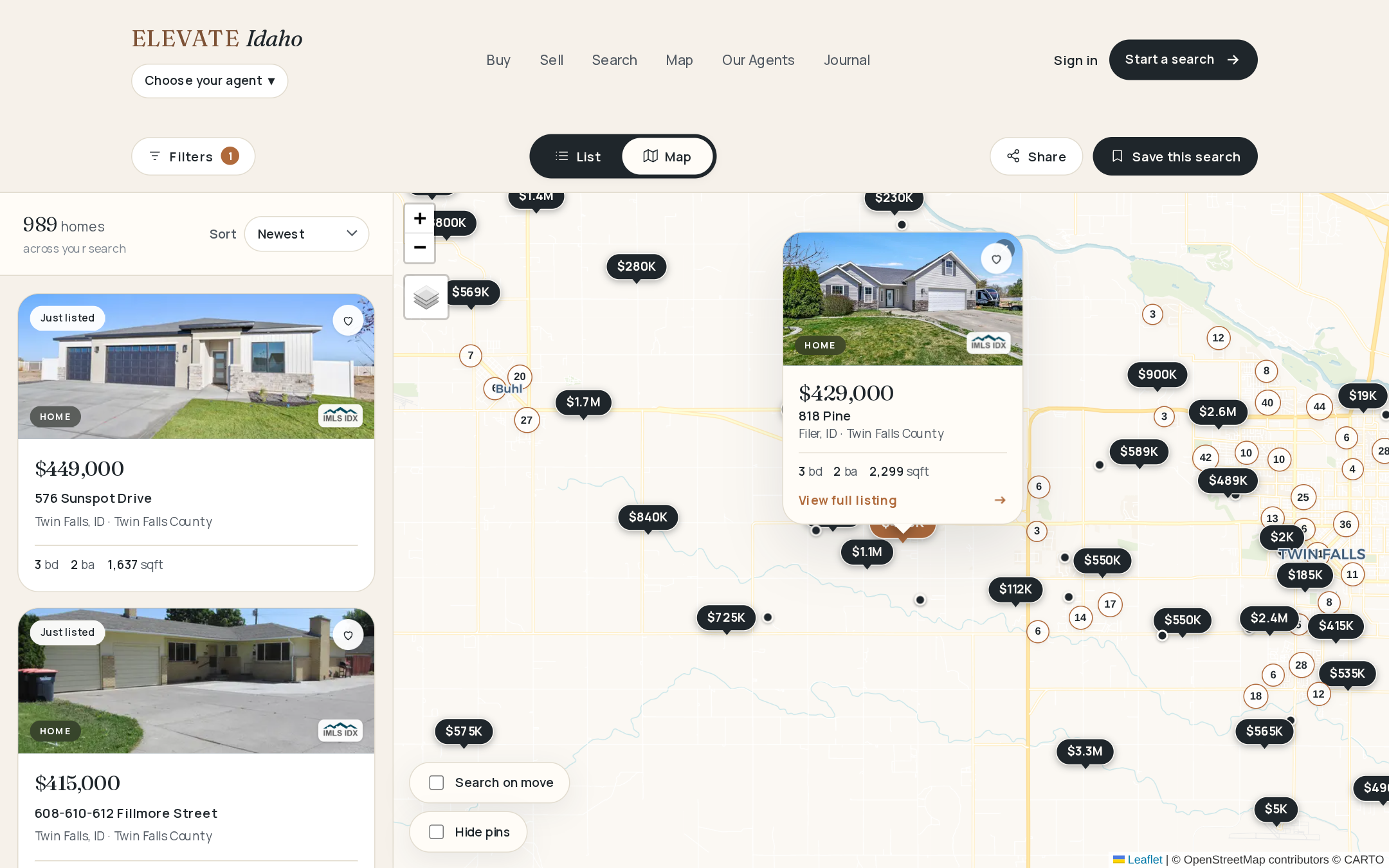Click Start a search button
This screenshot has width=1389, height=868.
(1183, 60)
